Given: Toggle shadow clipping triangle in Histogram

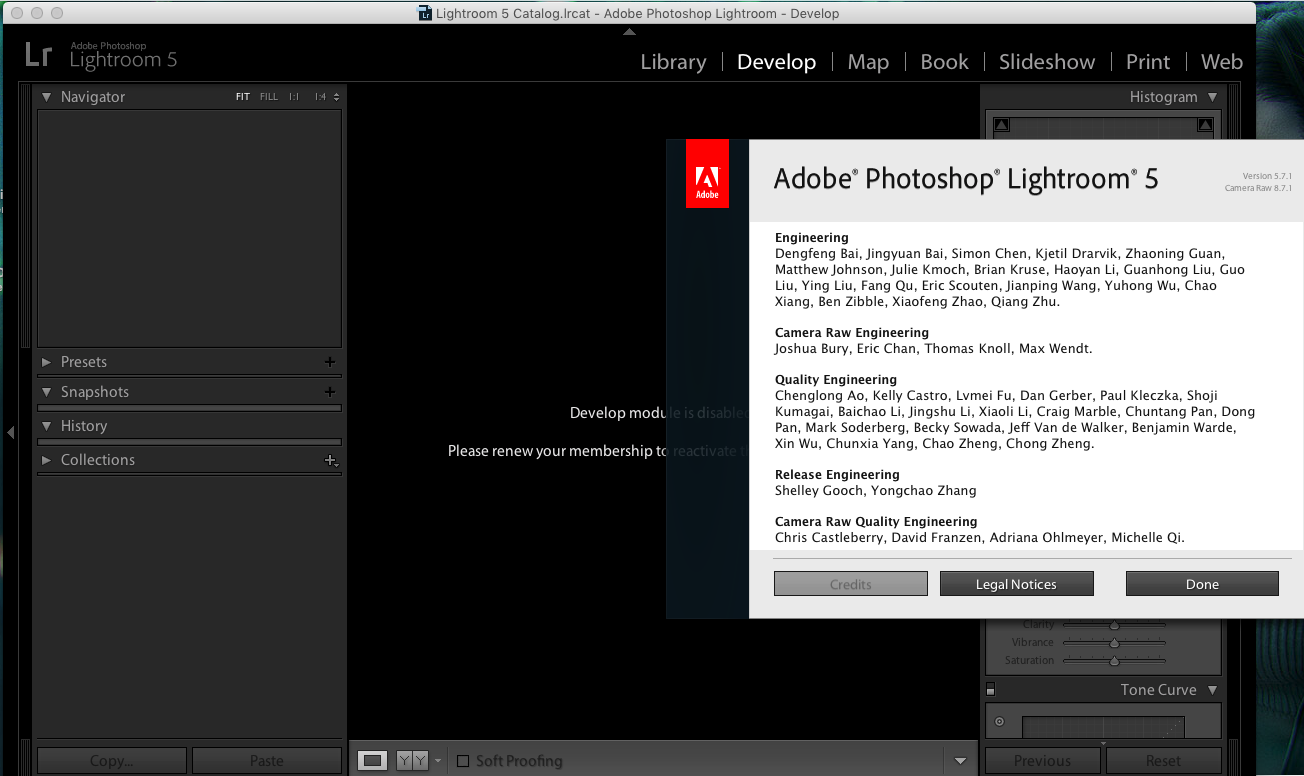Looking at the screenshot, I should (x=1002, y=125).
